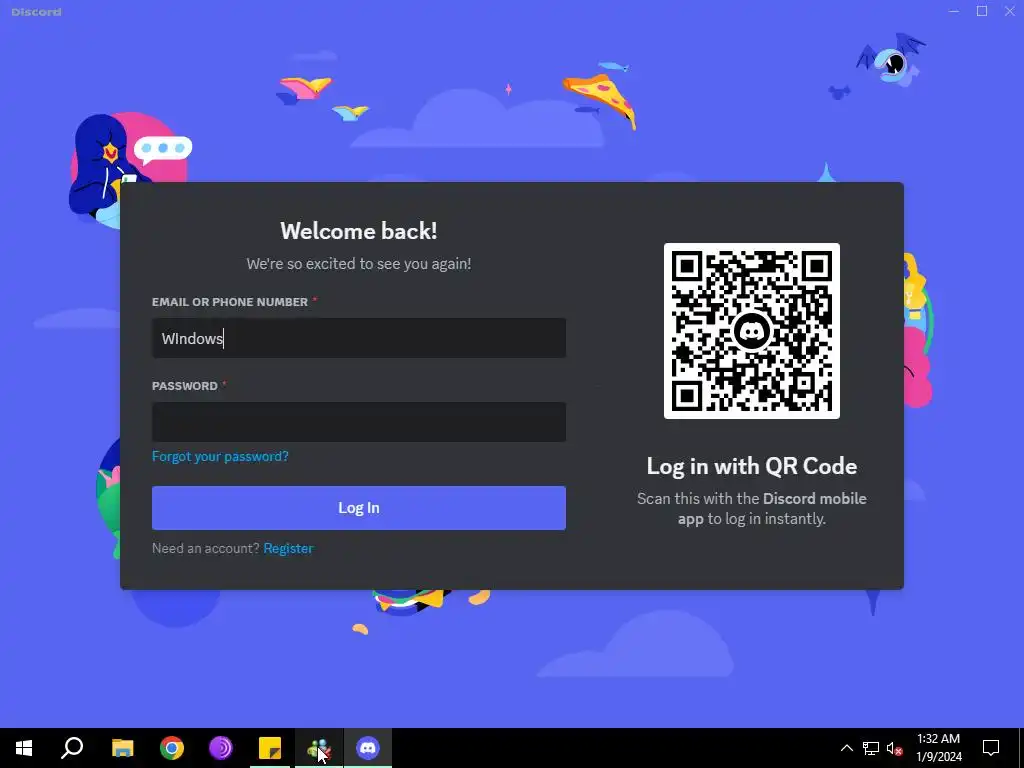Image resolution: width=1024 pixels, height=768 pixels.
Task: Open the Windows Start menu
Action: [x=24, y=748]
